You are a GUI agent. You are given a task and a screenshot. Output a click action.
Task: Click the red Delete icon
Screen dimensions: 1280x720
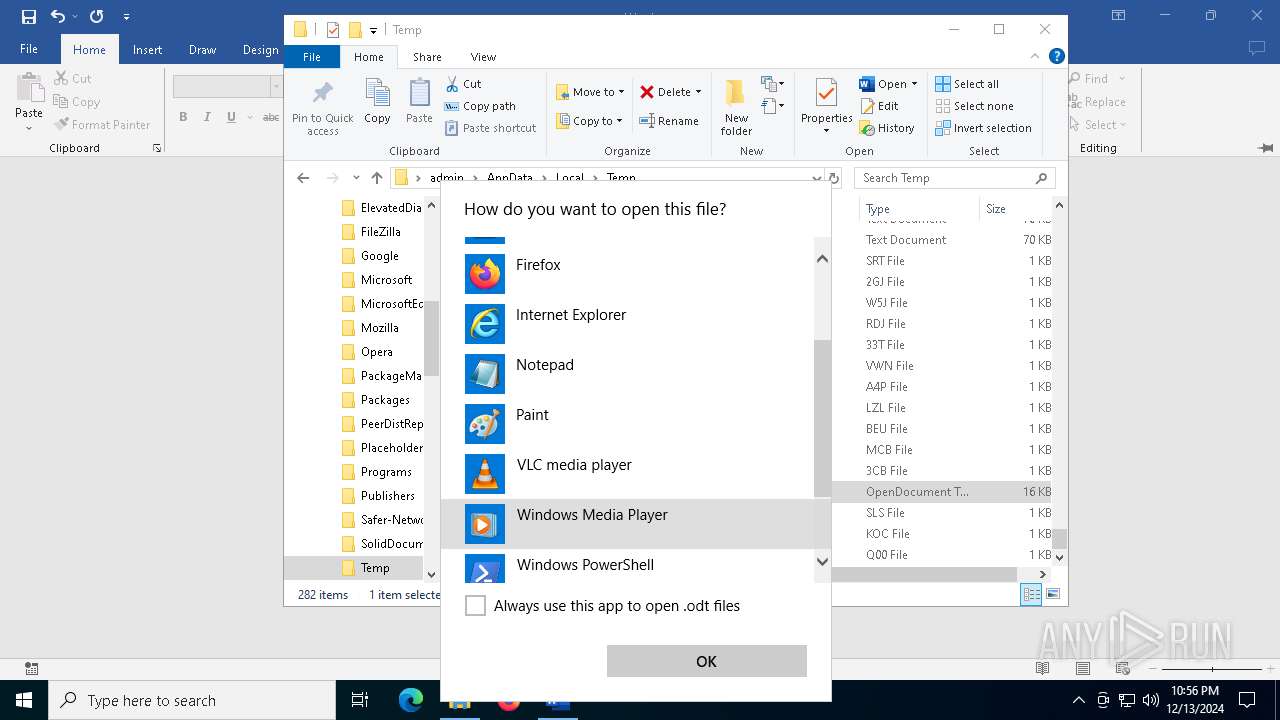pos(647,92)
